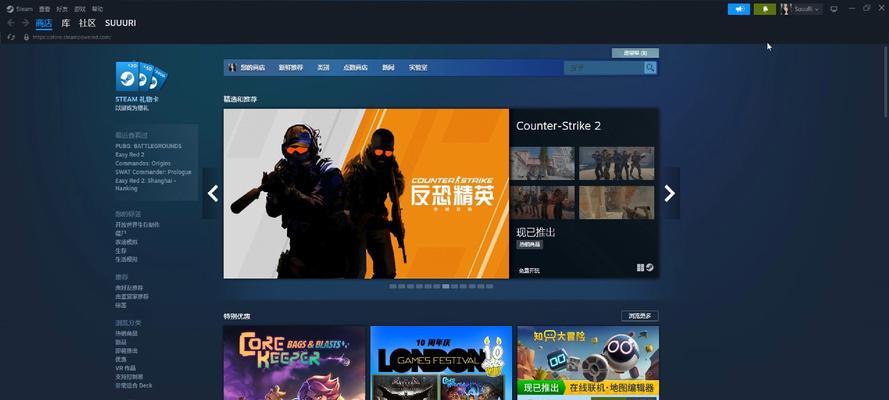Switch to the 库 (Library) tab
Viewport: 889px width, 400px height.
click(66, 23)
